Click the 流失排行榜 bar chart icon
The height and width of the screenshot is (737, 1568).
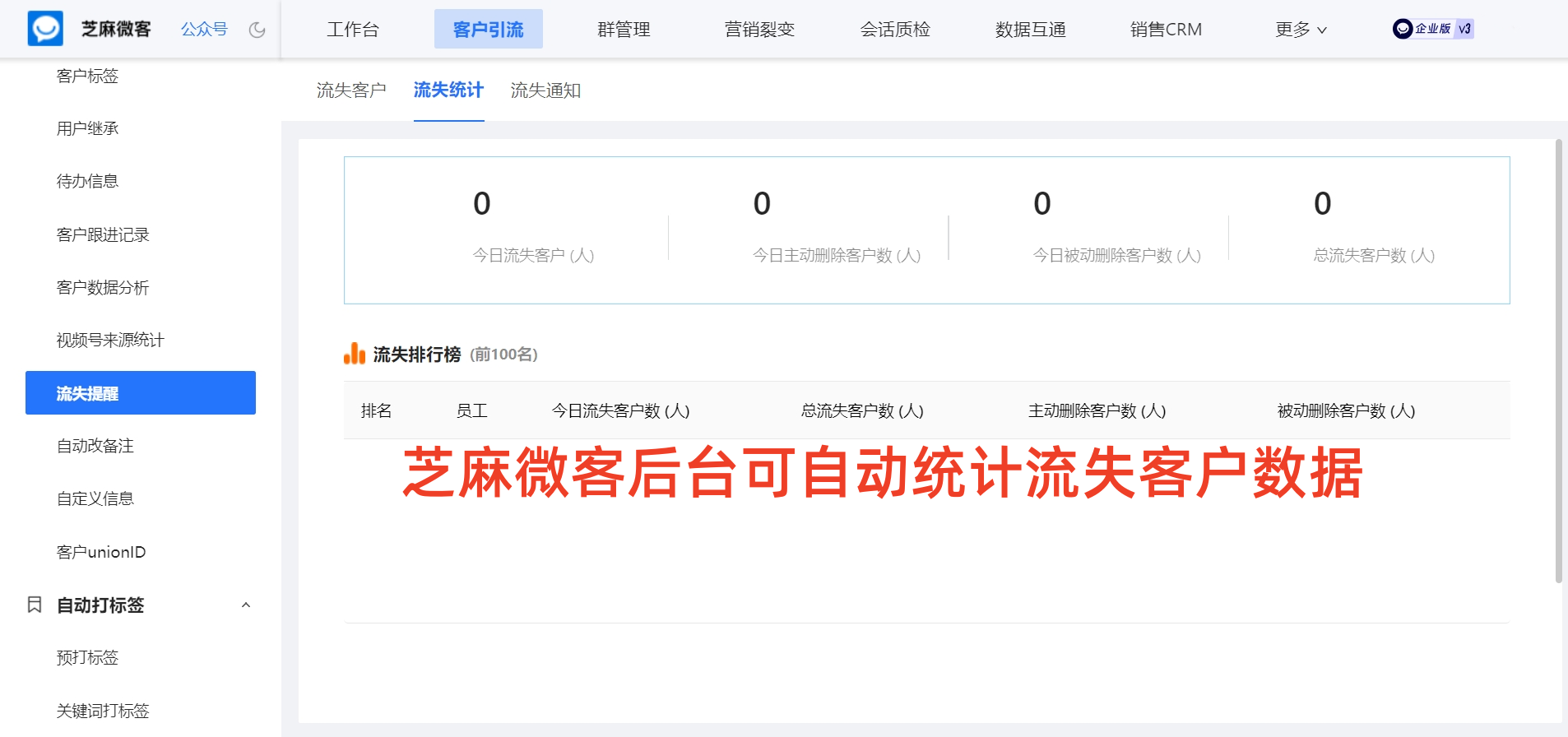(355, 354)
